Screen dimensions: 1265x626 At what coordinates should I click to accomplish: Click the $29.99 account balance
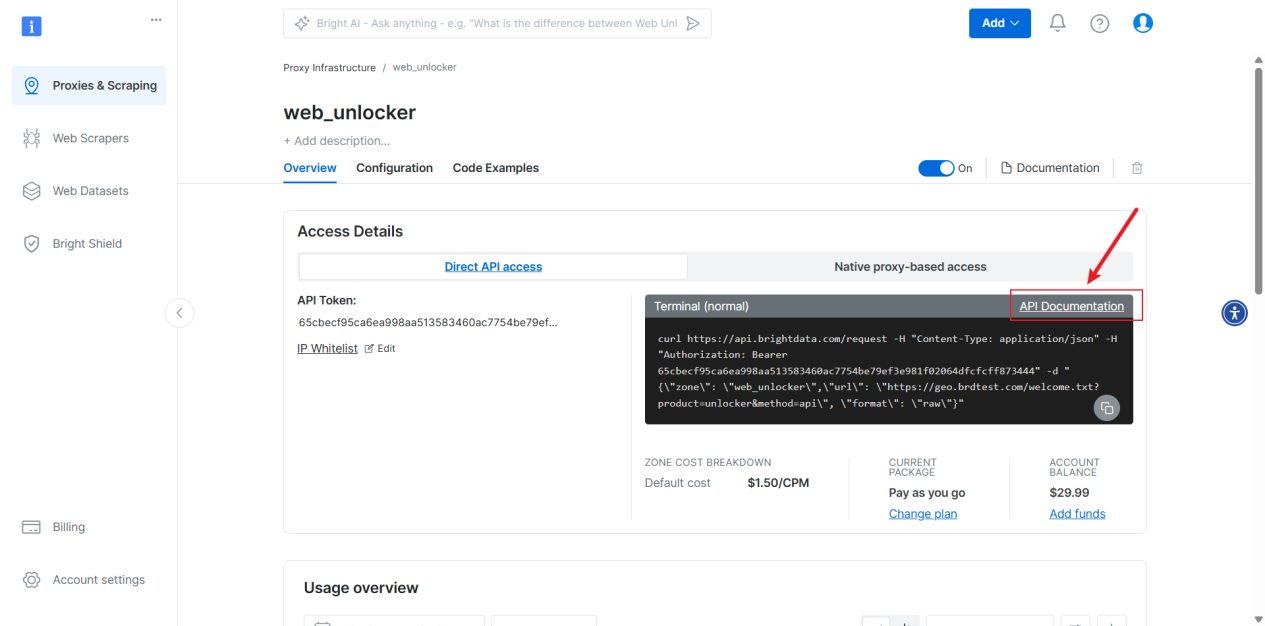pyautogui.click(x=1069, y=493)
